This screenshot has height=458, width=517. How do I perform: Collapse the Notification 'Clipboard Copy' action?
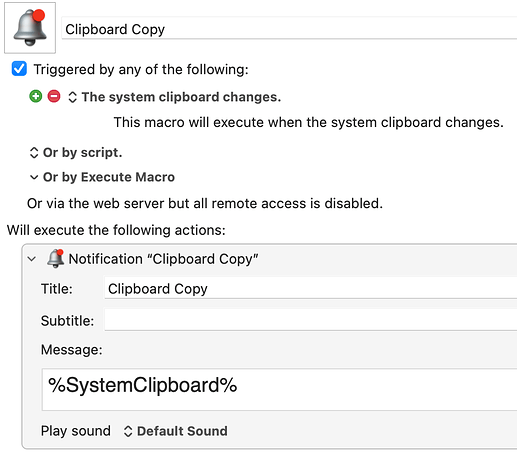(x=32, y=259)
